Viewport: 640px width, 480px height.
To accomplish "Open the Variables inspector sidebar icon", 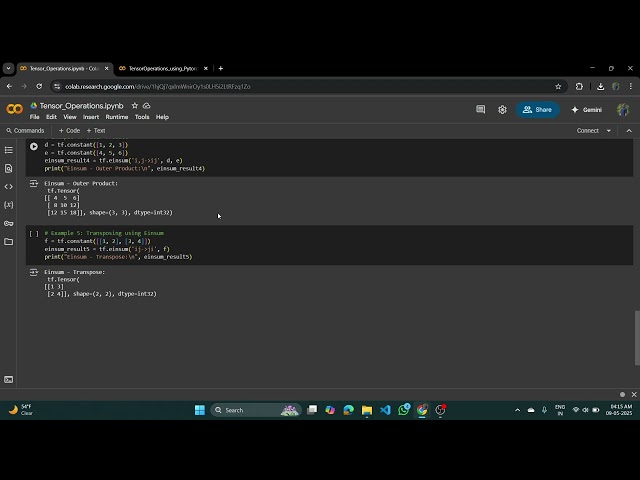I will coord(9,205).
